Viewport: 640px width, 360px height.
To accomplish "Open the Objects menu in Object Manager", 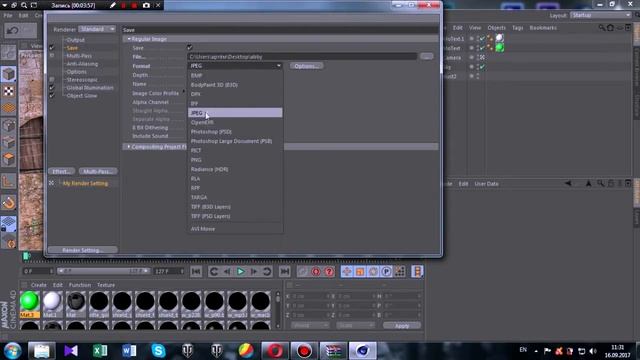I will click(496, 28).
